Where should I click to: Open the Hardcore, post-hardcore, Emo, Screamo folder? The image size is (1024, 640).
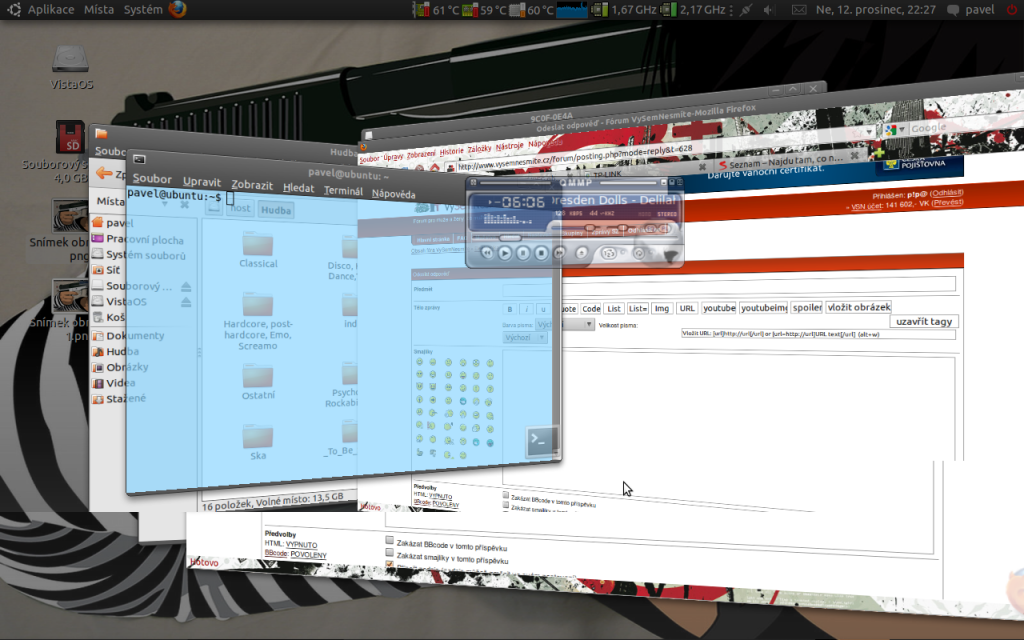point(258,321)
